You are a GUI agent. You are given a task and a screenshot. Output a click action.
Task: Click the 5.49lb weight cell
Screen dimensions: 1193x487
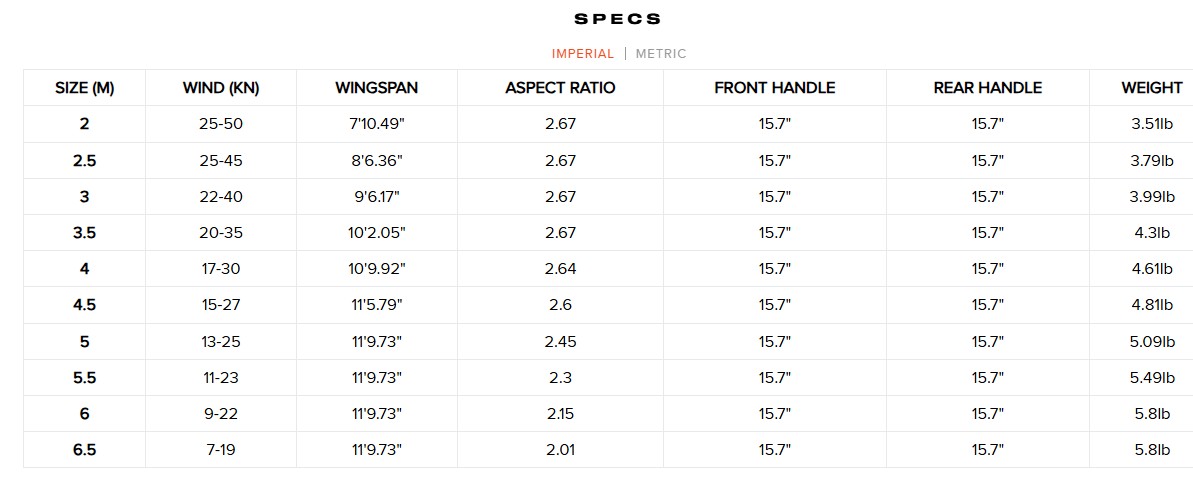tap(1152, 377)
